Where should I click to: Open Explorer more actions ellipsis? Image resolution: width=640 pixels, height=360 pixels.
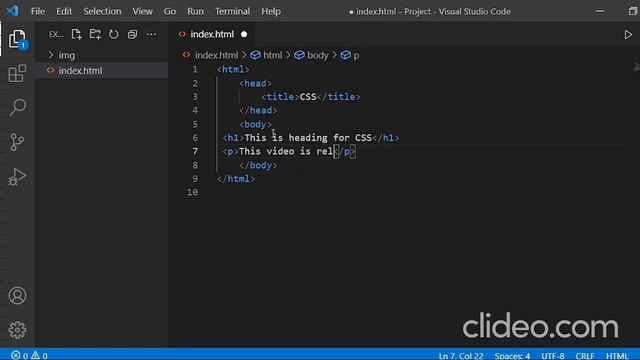point(151,34)
